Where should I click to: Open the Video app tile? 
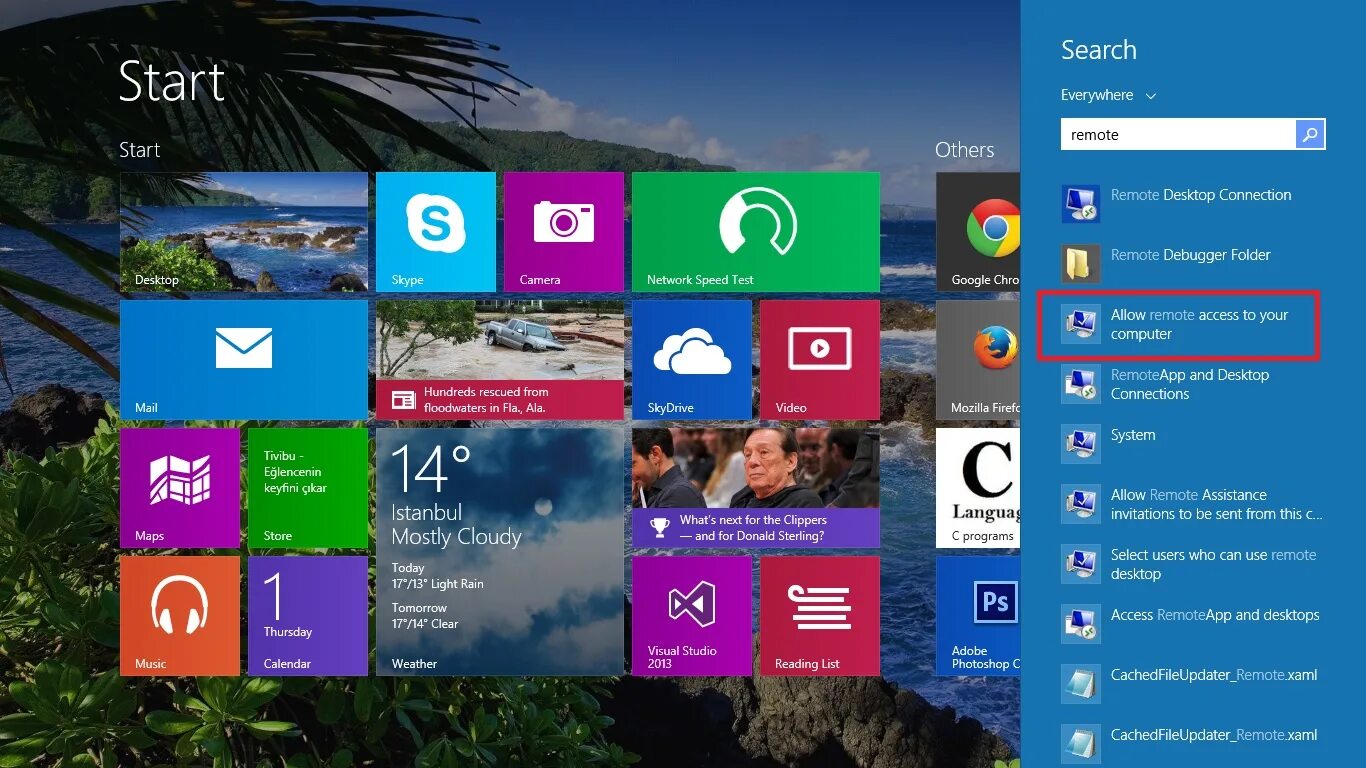tap(820, 360)
